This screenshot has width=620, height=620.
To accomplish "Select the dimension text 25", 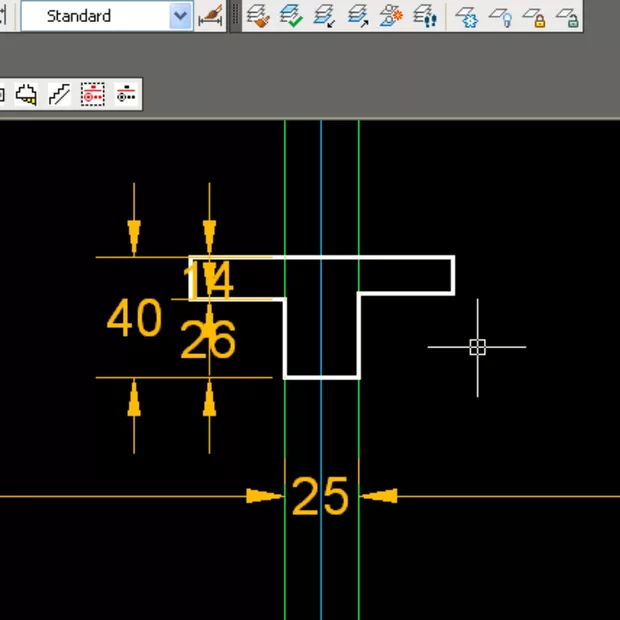I will pyautogui.click(x=320, y=496).
